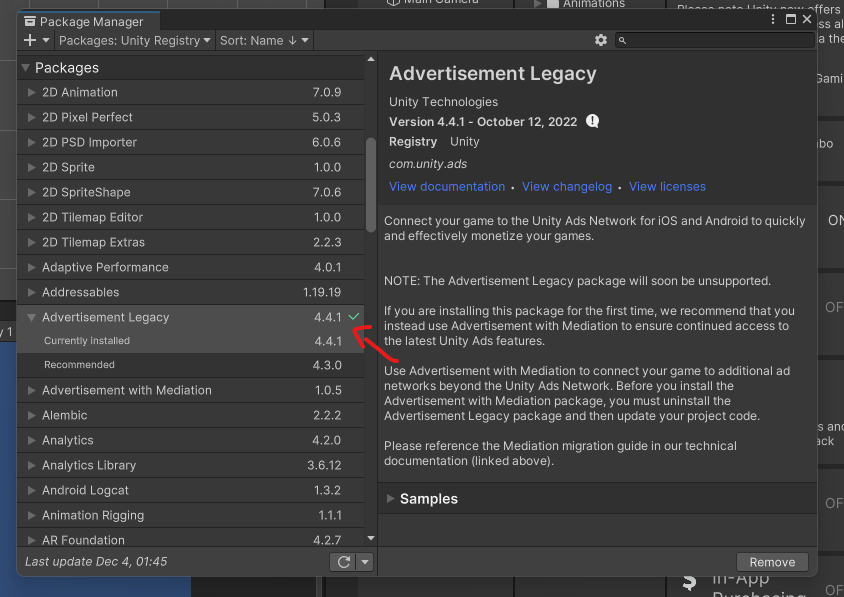This screenshot has height=597, width=844.
Task: Click the version warning info icon
Action: click(593, 121)
